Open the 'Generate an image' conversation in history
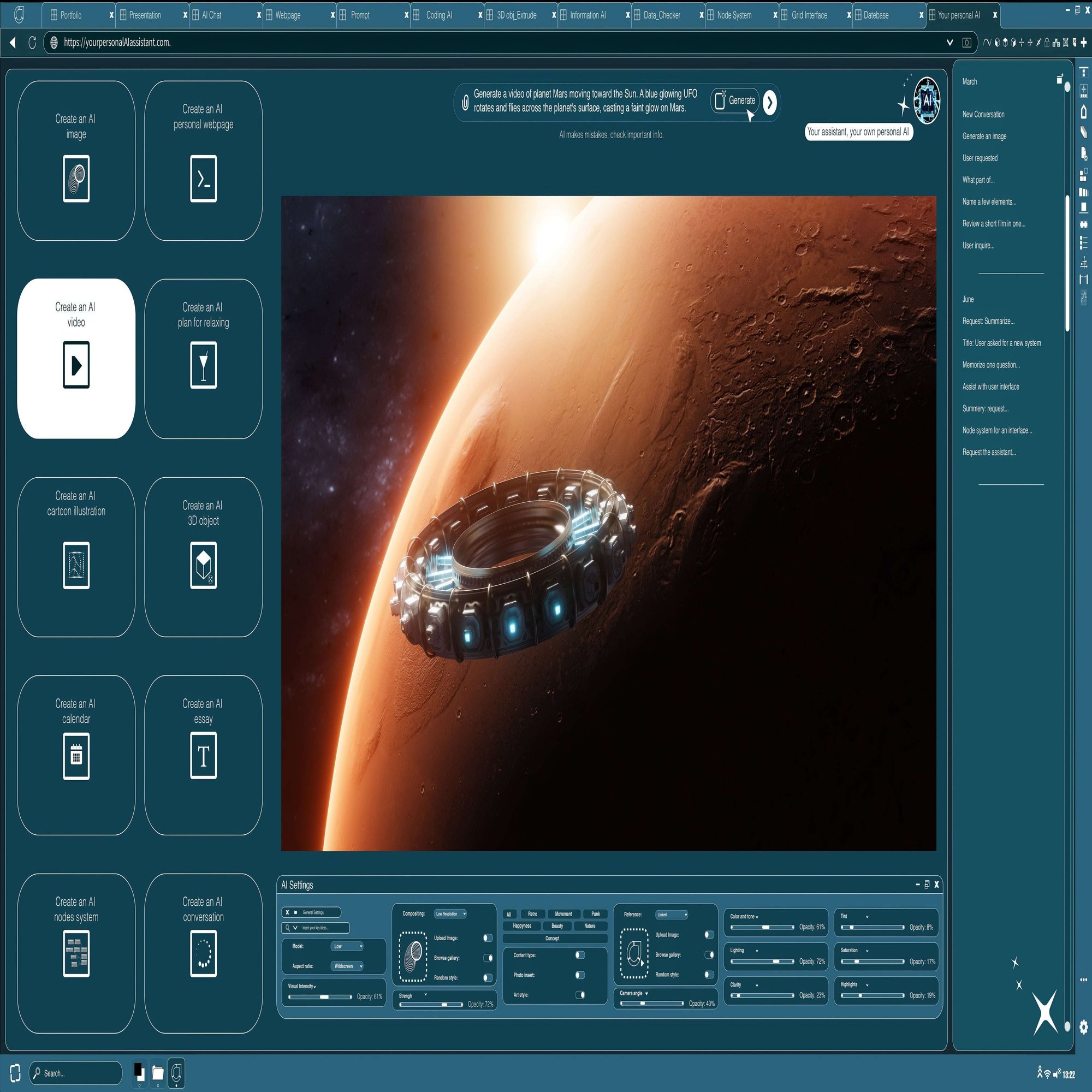1092x1092 pixels. tap(984, 136)
